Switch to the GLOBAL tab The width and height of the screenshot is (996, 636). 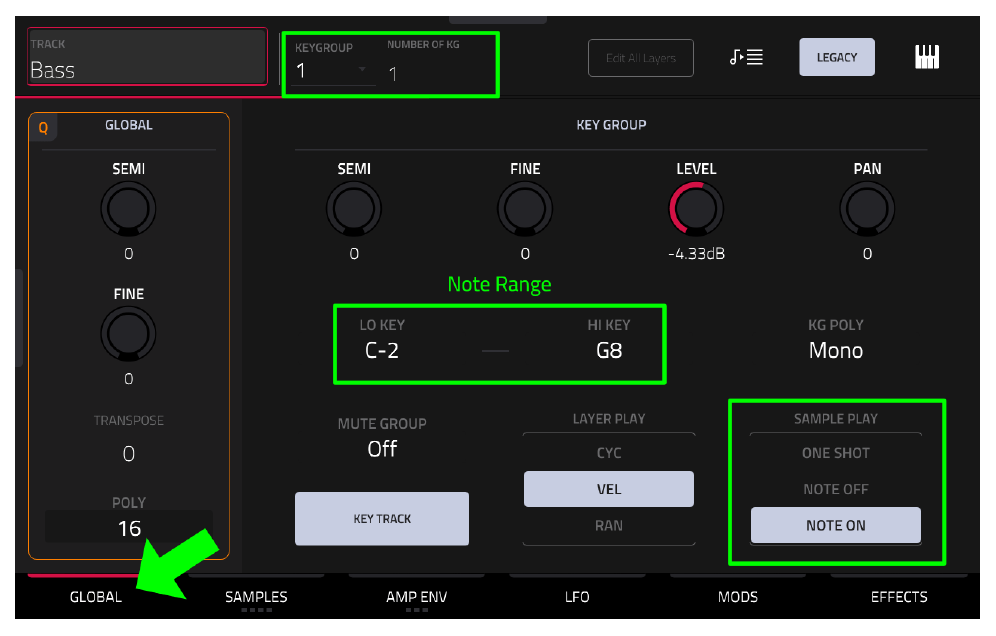[x=96, y=597]
